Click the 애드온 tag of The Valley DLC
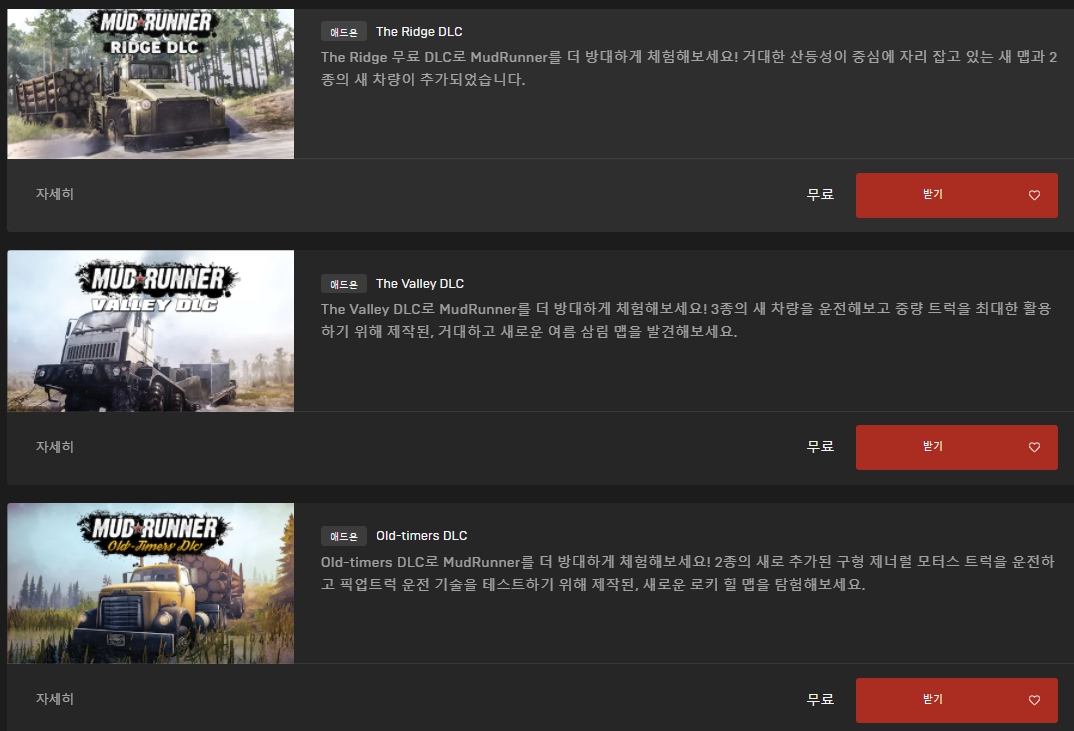This screenshot has height=731, width=1074. (x=344, y=284)
